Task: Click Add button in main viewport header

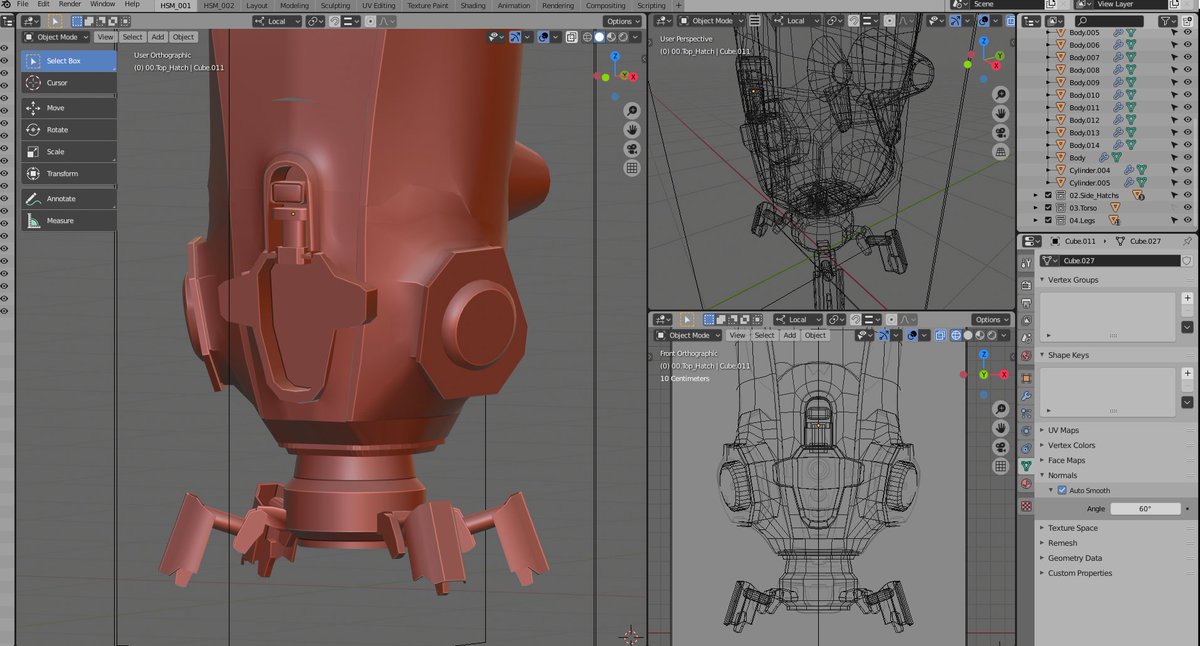Action: tap(158, 37)
